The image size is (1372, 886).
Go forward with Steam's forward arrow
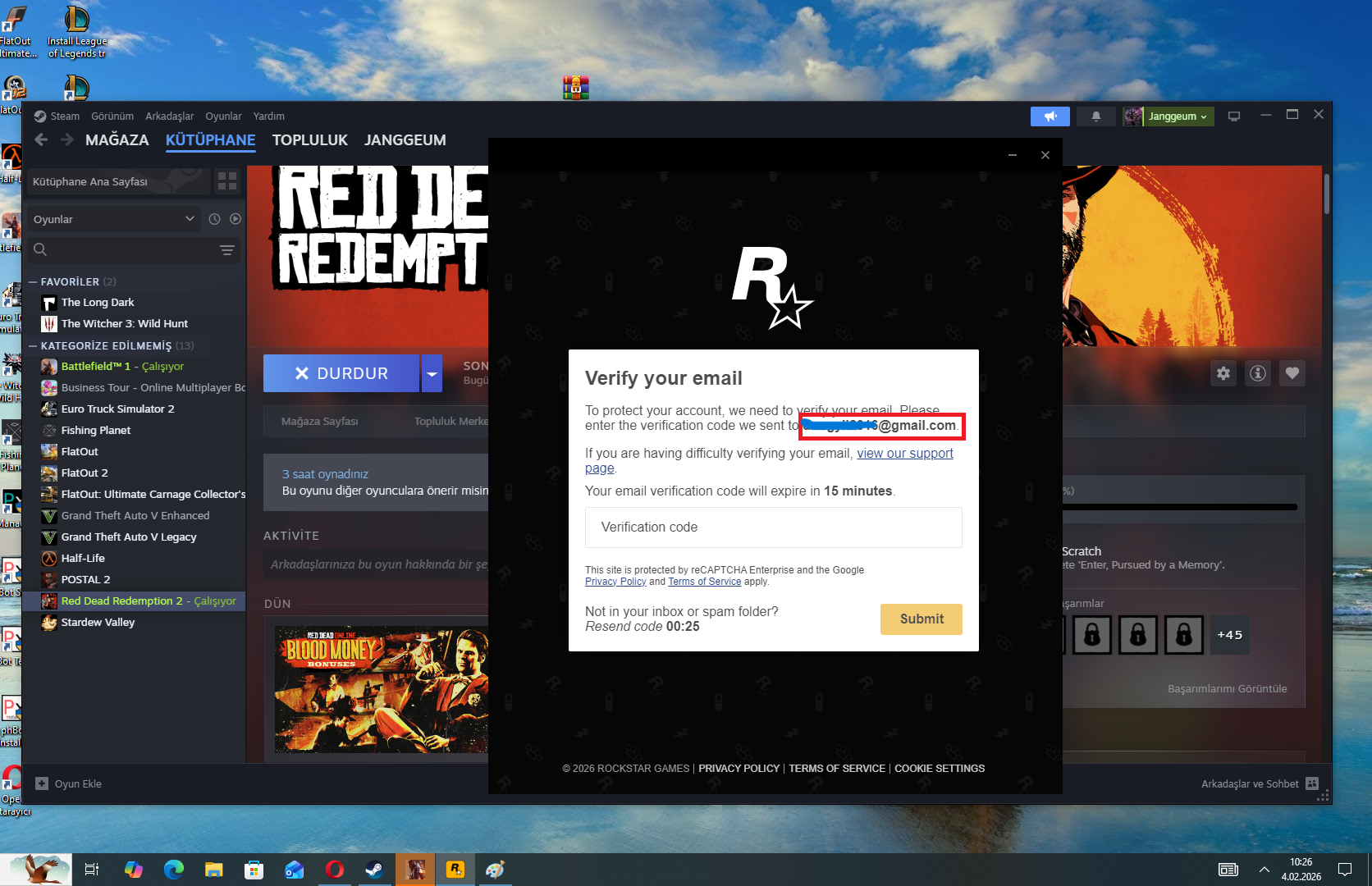point(67,140)
